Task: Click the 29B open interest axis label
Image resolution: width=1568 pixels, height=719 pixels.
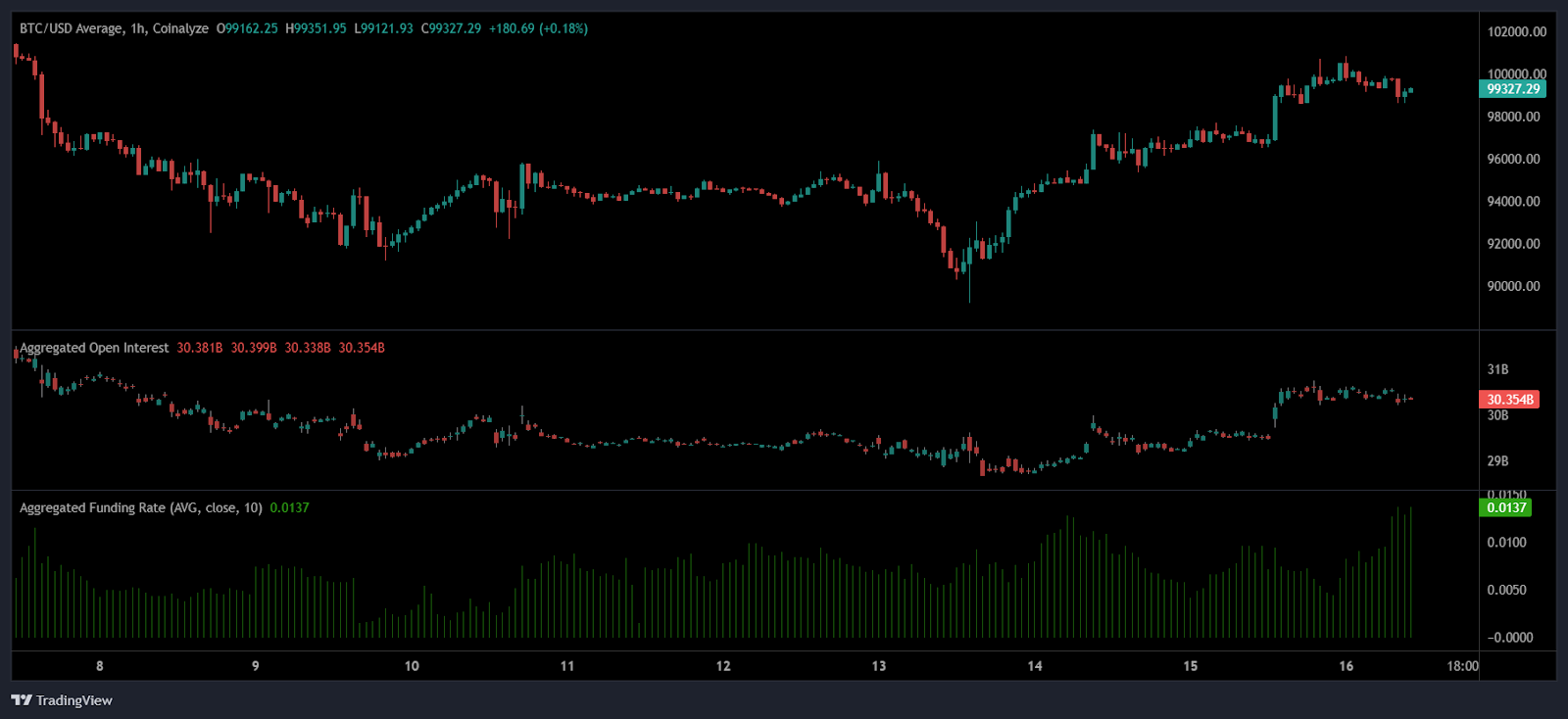Action: 1497,460
